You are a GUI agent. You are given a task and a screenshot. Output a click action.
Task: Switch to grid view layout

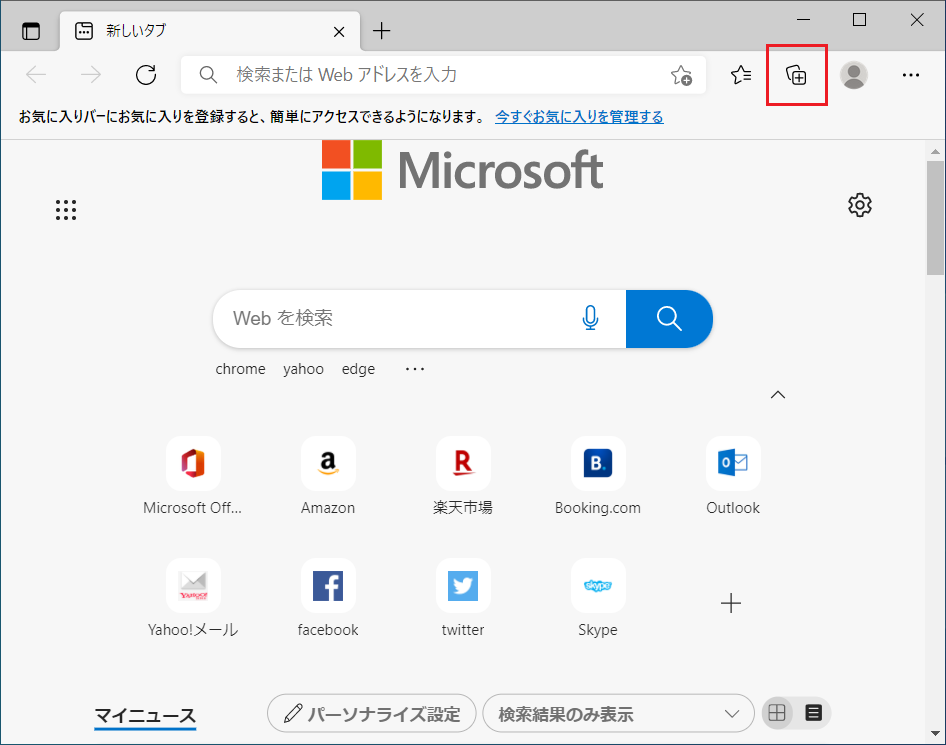point(777,713)
